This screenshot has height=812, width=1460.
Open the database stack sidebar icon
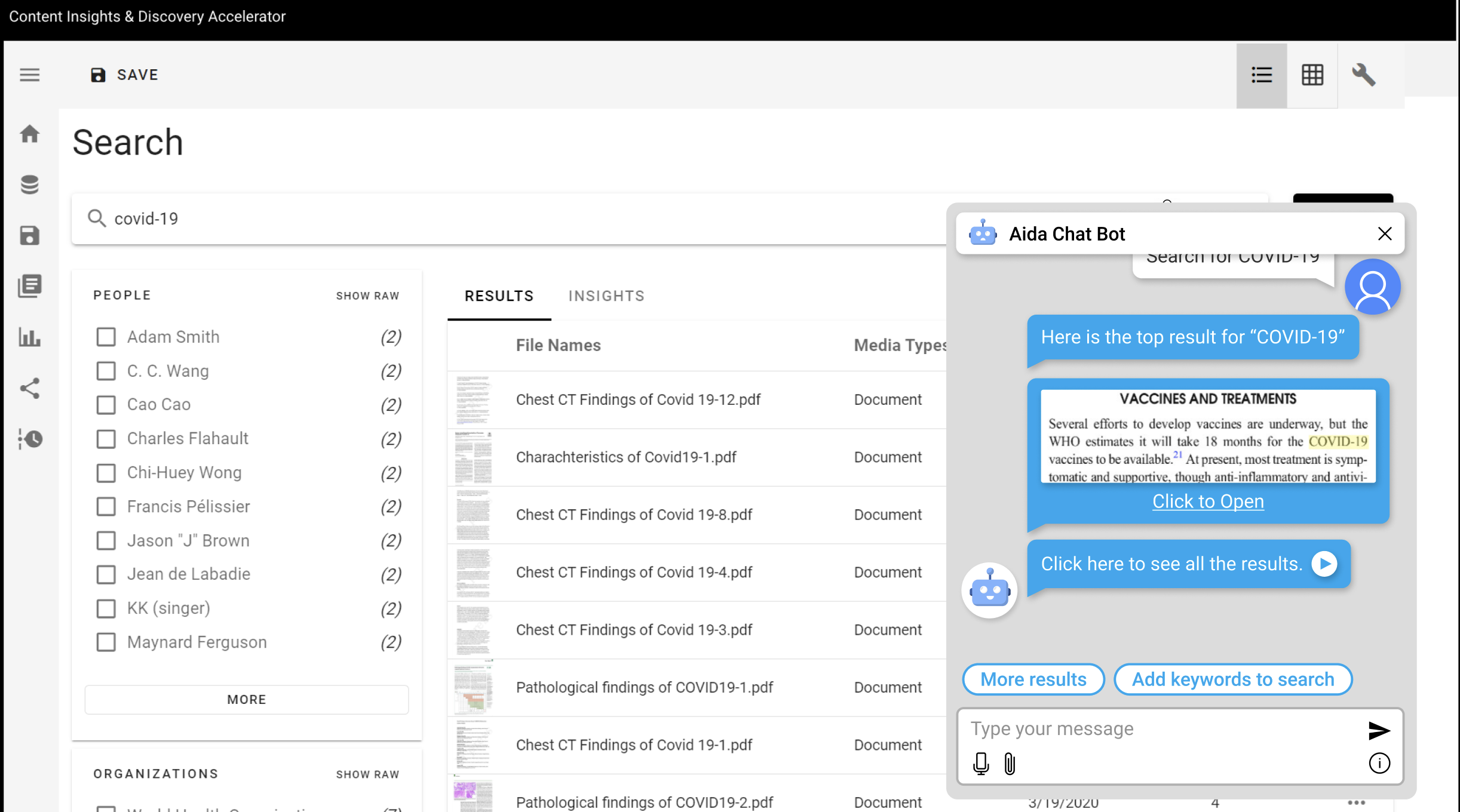(29, 184)
